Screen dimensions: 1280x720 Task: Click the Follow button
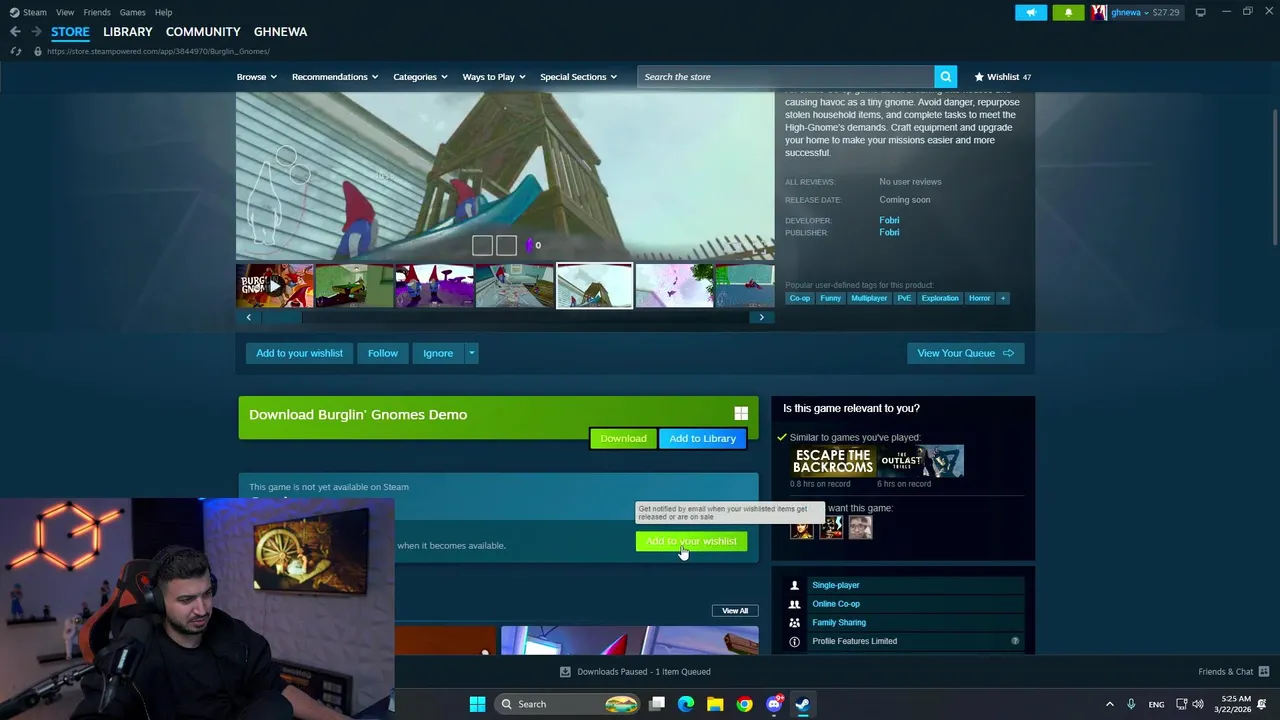pyautogui.click(x=383, y=353)
